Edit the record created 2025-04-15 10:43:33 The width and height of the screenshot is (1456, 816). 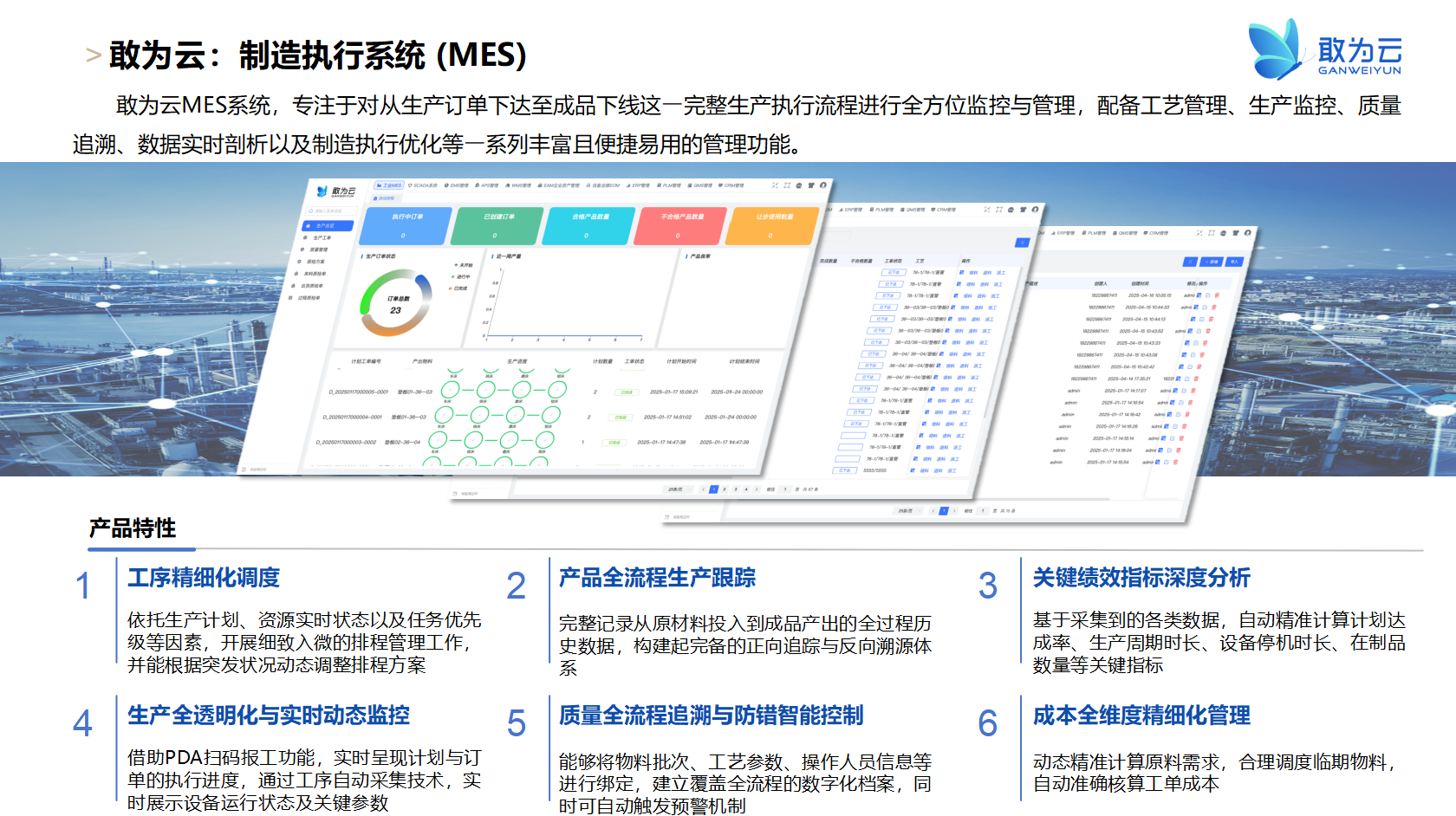coord(1189,343)
